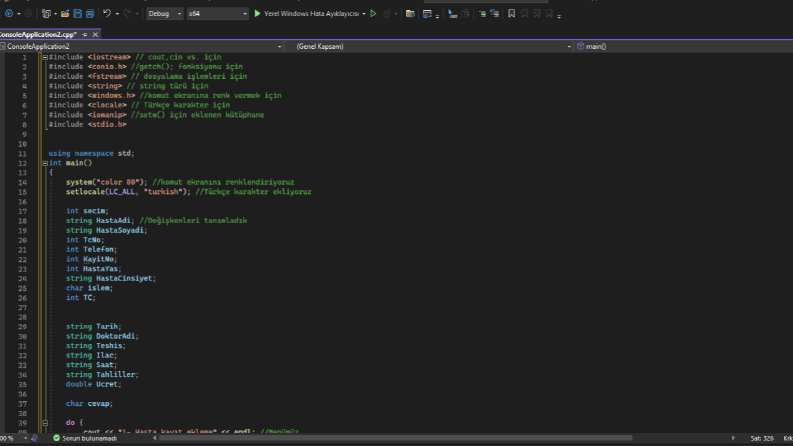This screenshot has height=446, width=793.
Task: Click the setlocale(LC_ALL, "turkish") line
Action: 128,192
